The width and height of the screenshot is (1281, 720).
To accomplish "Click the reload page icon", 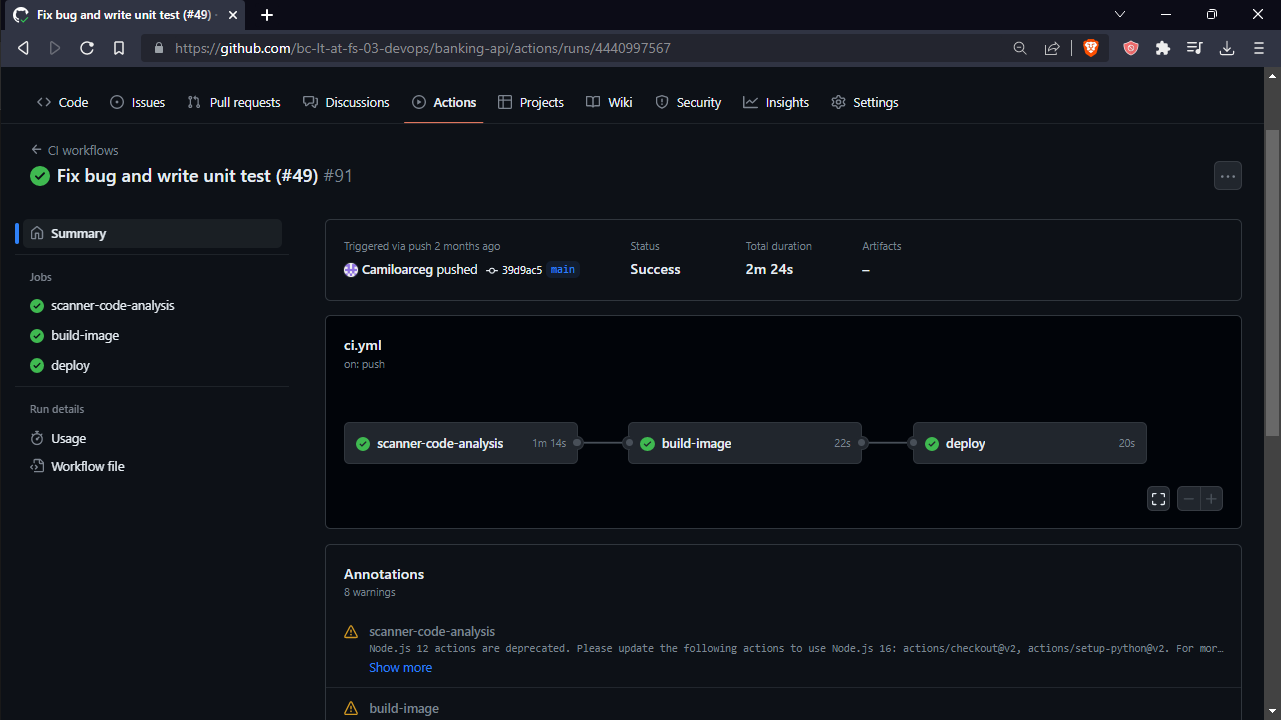I will 87,47.
